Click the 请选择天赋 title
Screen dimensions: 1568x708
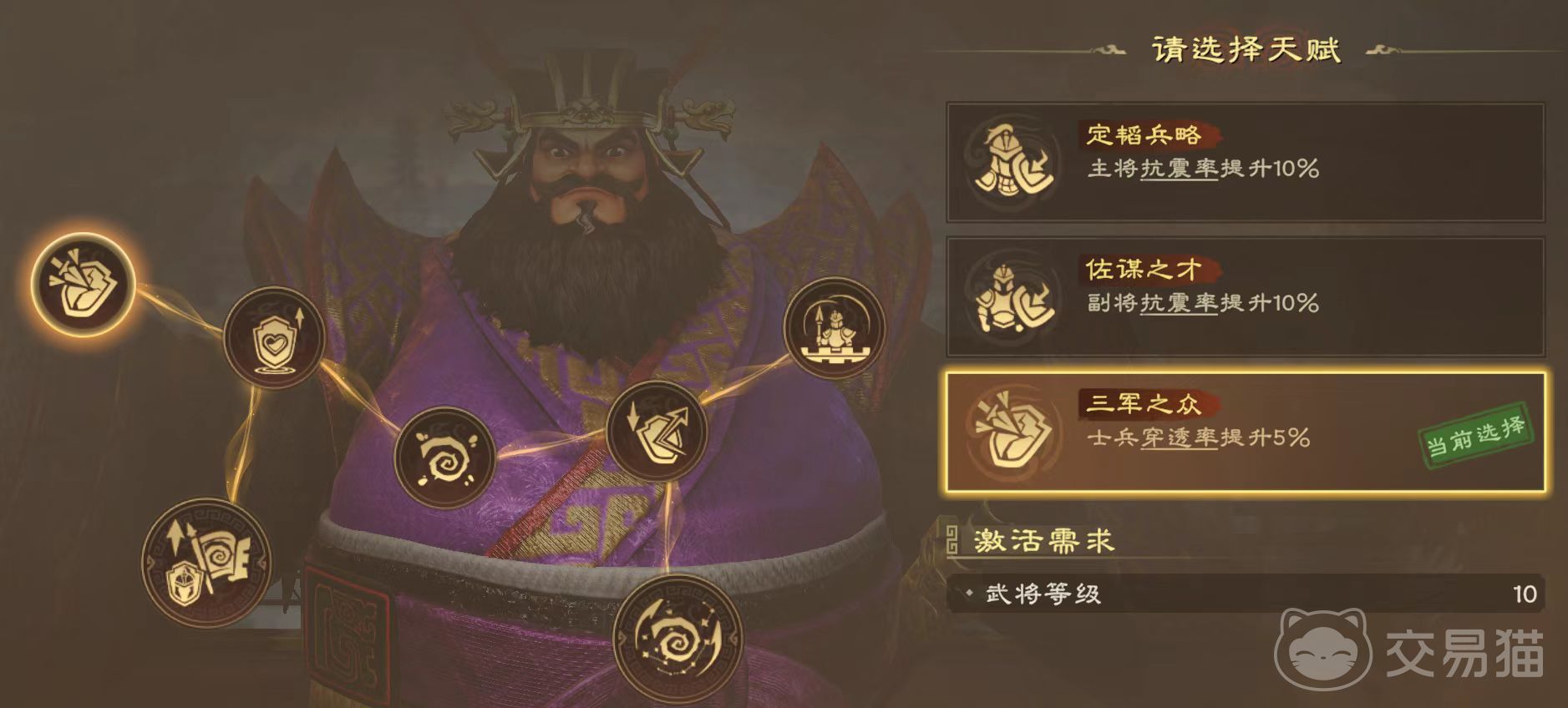[1246, 50]
